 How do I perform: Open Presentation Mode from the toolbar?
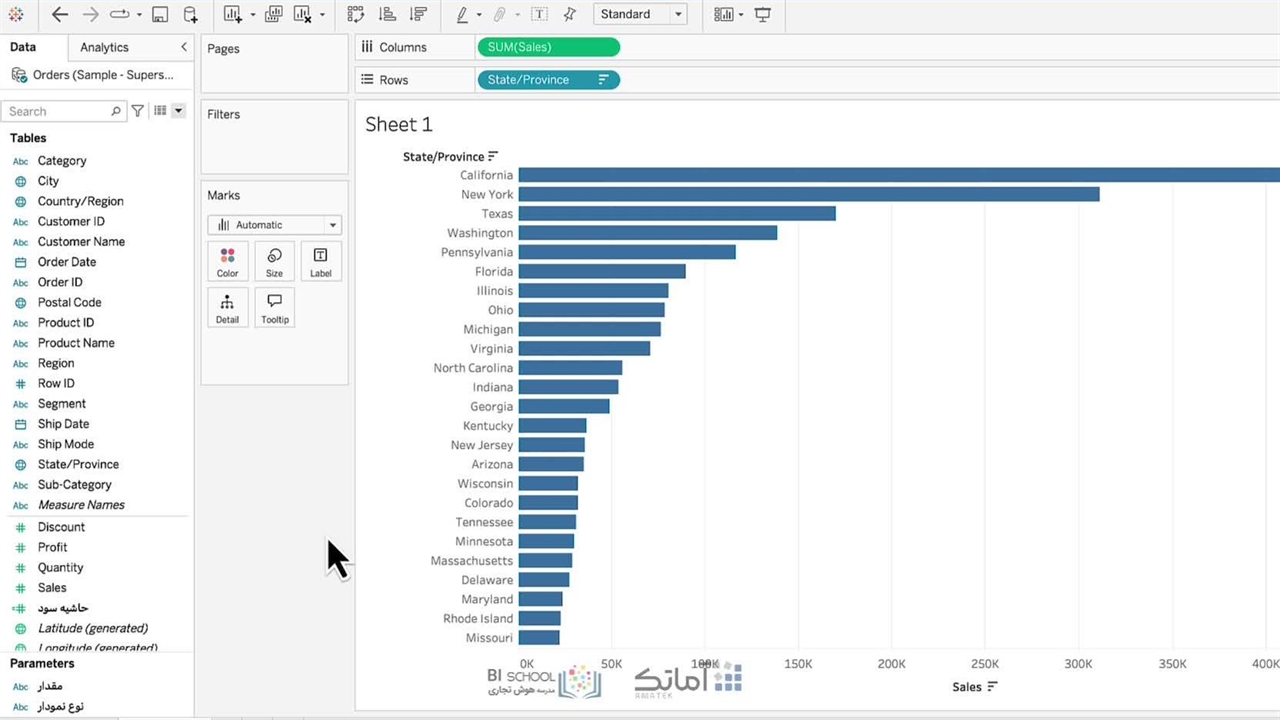[763, 15]
